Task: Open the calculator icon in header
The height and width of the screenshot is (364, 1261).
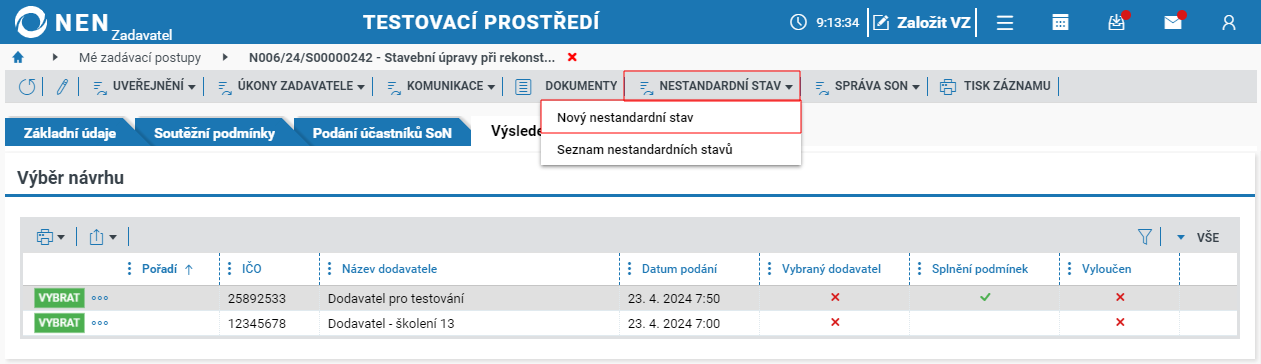Action: tap(1061, 22)
